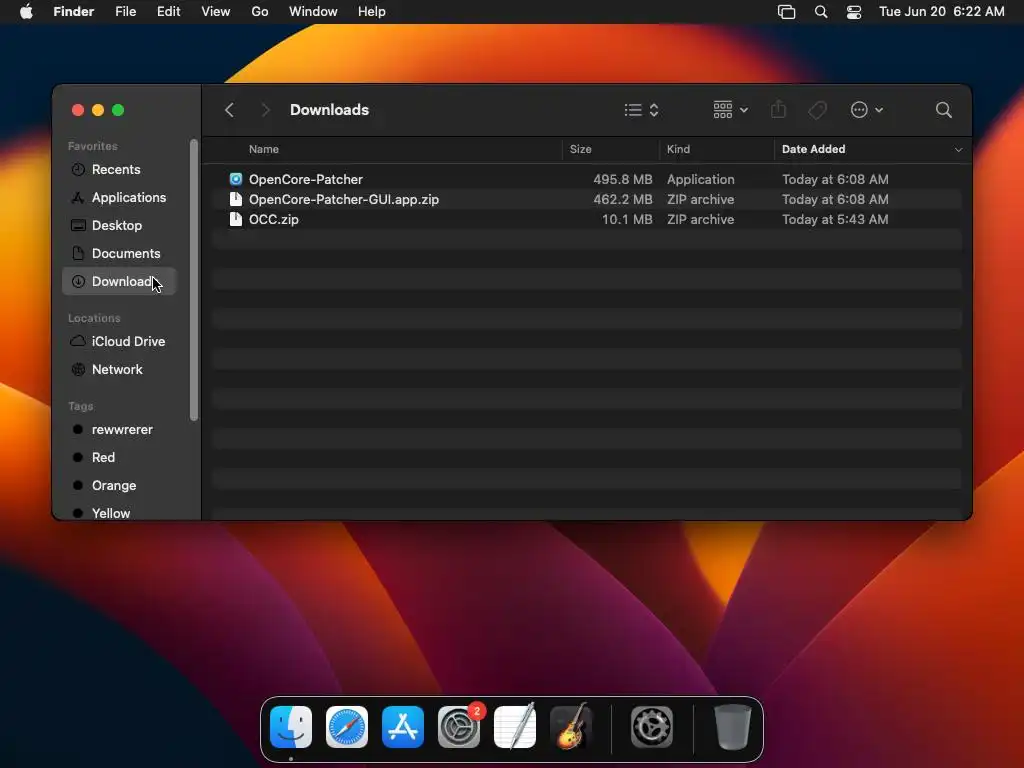
Task: Open the group-by grid dropdown
Action: (x=730, y=110)
